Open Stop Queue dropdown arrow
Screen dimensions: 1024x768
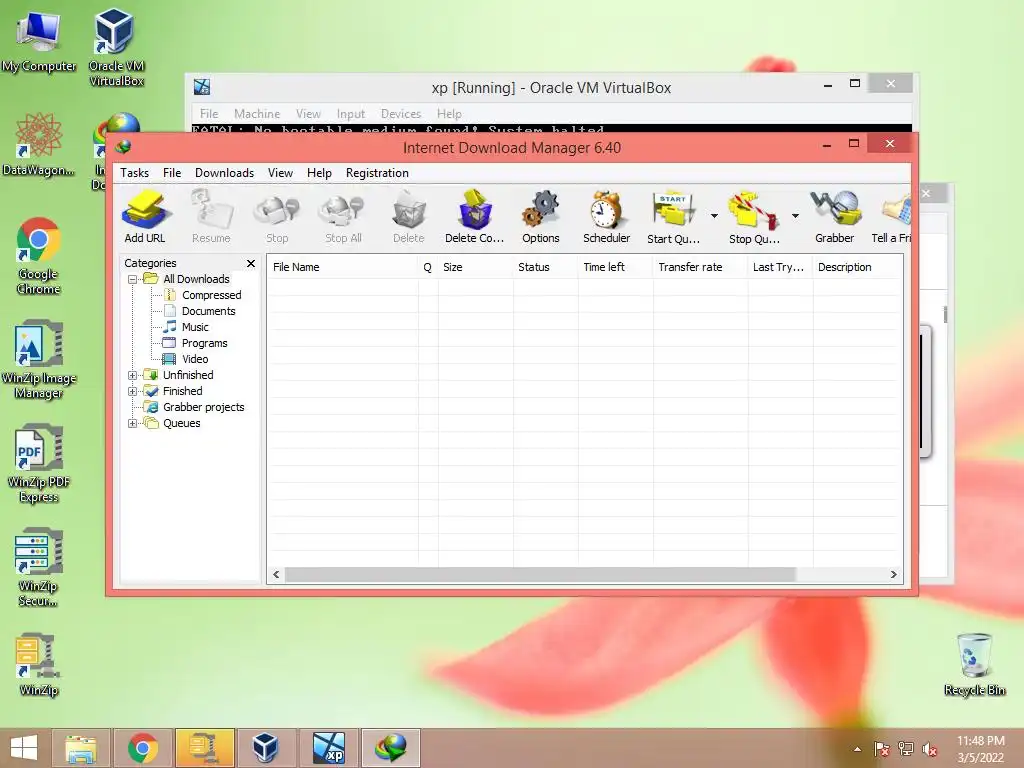tap(795, 216)
